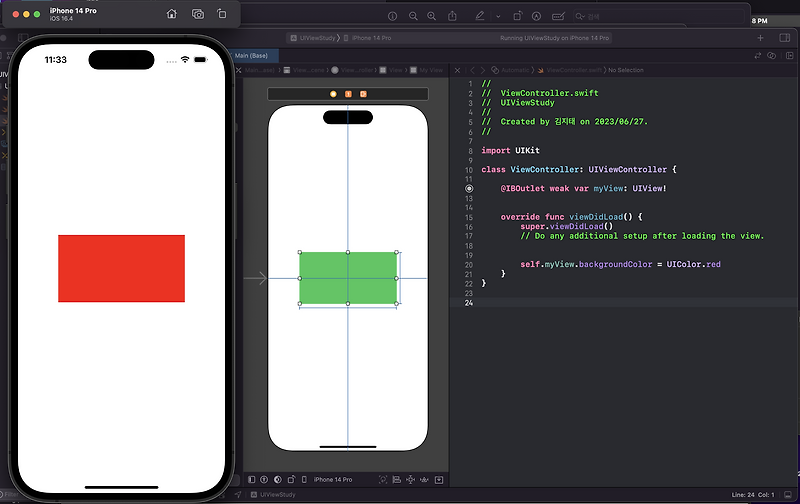Click the Embed In icon in canvas bar
The width and height of the screenshot is (800, 504).
[x=439, y=480]
